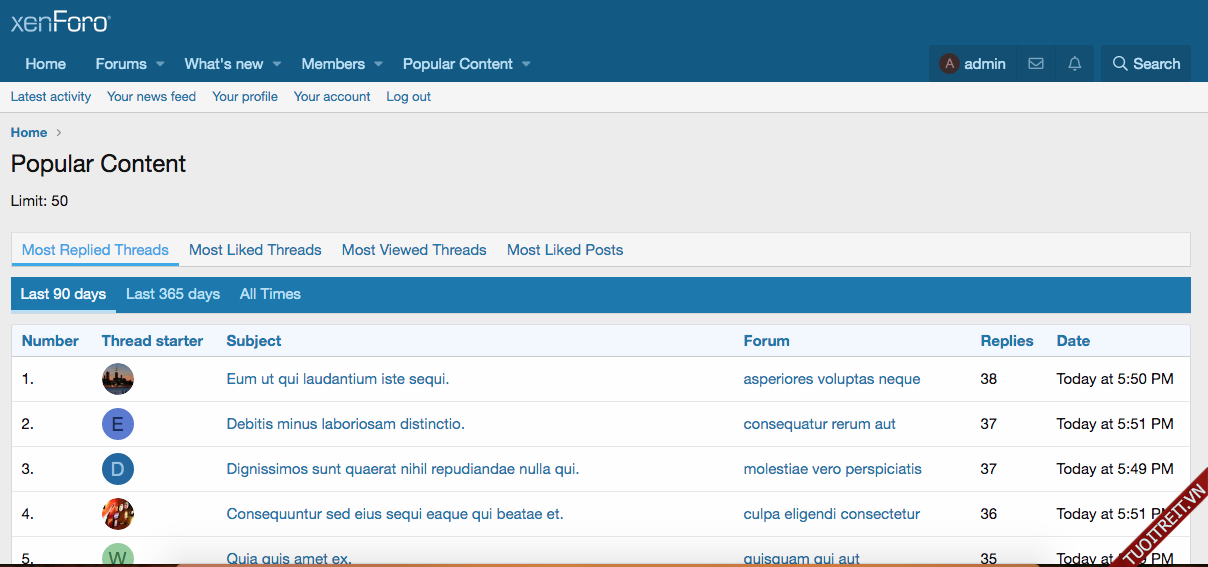Click the admin user avatar
1208x567 pixels.
coord(949,64)
